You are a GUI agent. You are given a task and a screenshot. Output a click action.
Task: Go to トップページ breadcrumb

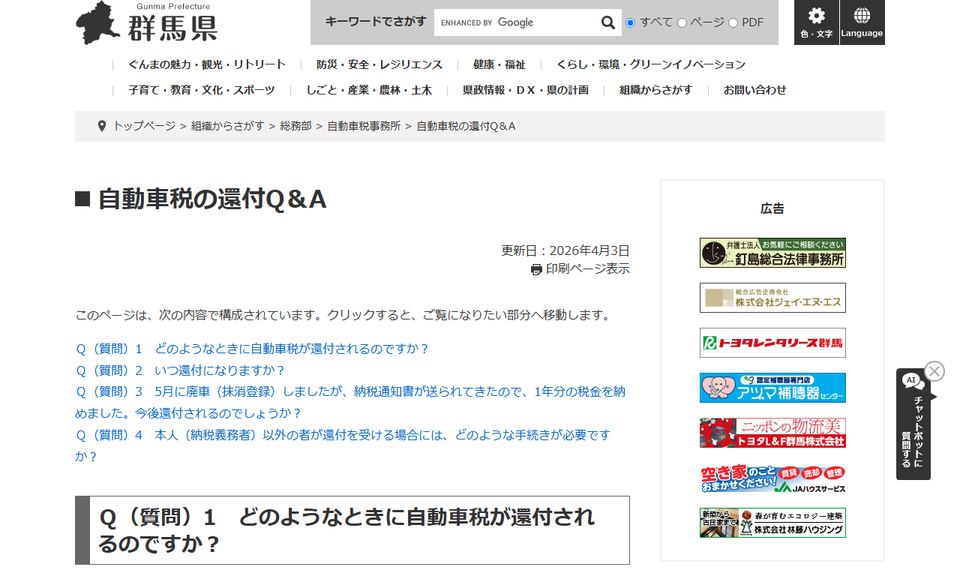coord(144,126)
